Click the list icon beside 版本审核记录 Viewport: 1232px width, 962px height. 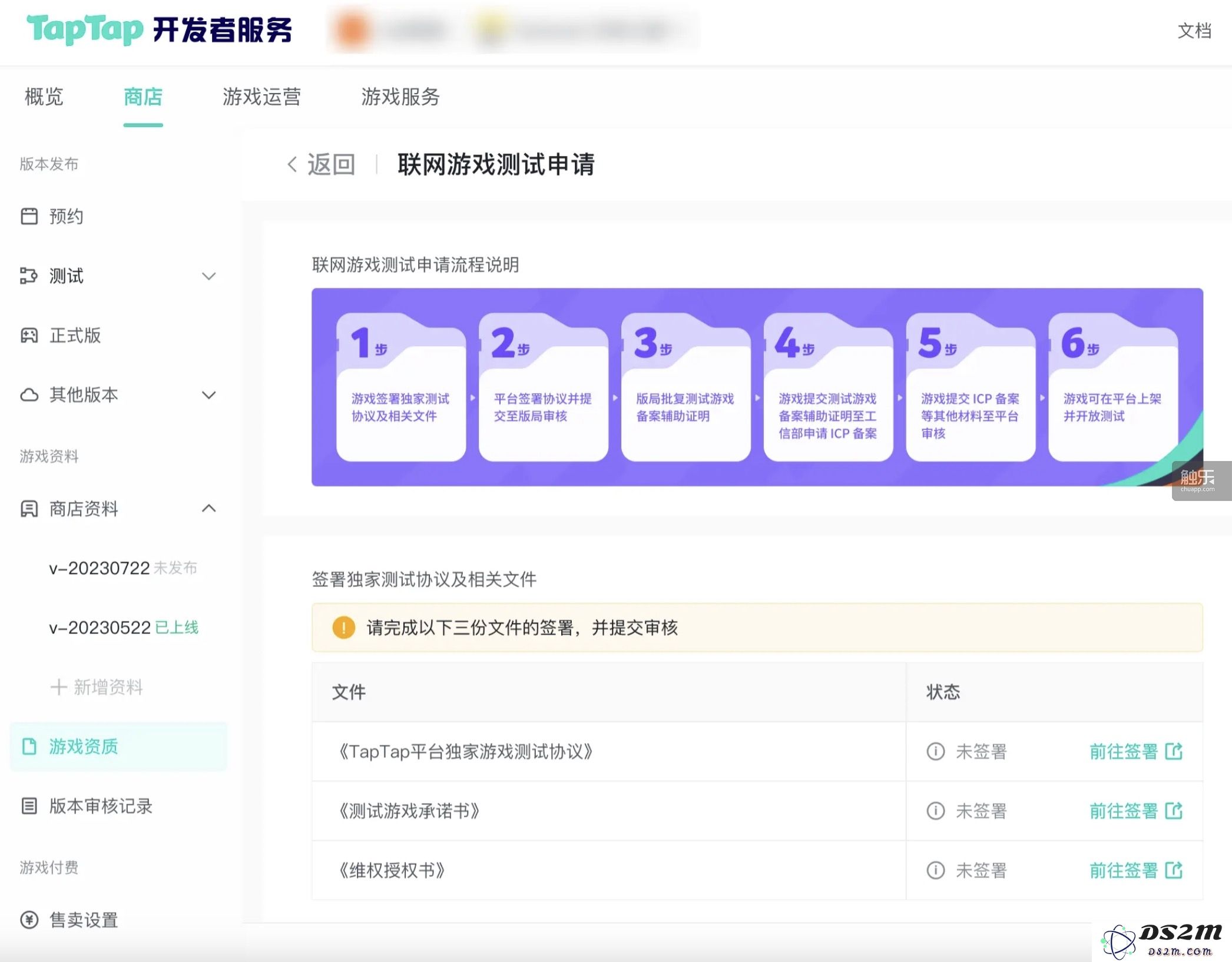pos(29,805)
